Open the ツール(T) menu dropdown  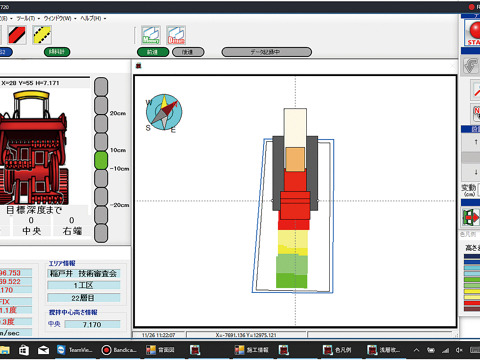(28, 18)
